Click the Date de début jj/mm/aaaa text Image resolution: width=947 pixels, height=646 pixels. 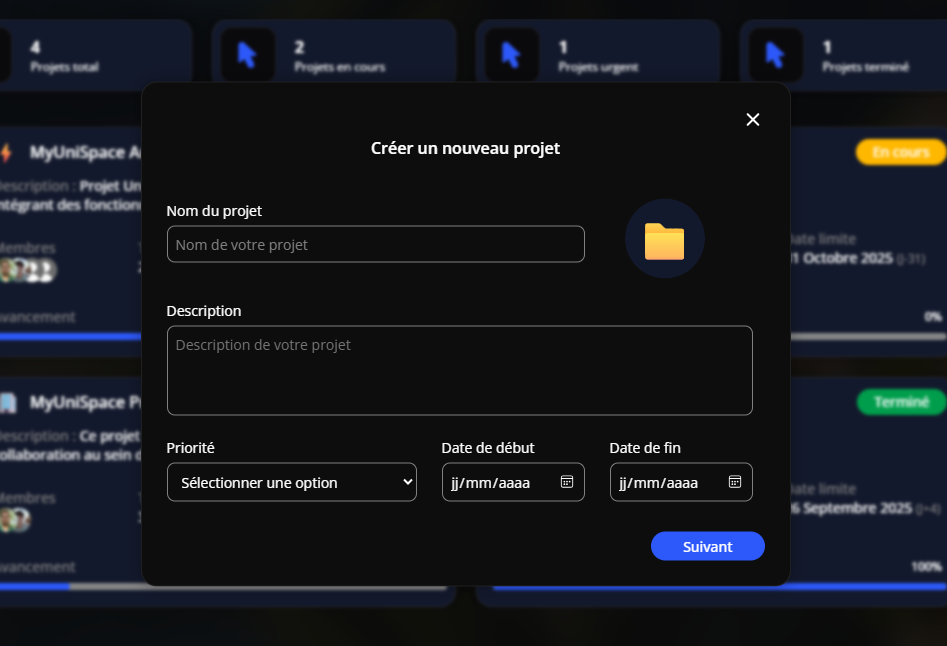(x=490, y=483)
